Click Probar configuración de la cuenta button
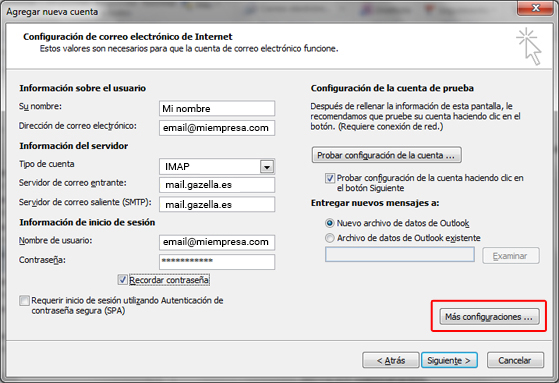The width and height of the screenshot is (559, 383). point(386,155)
